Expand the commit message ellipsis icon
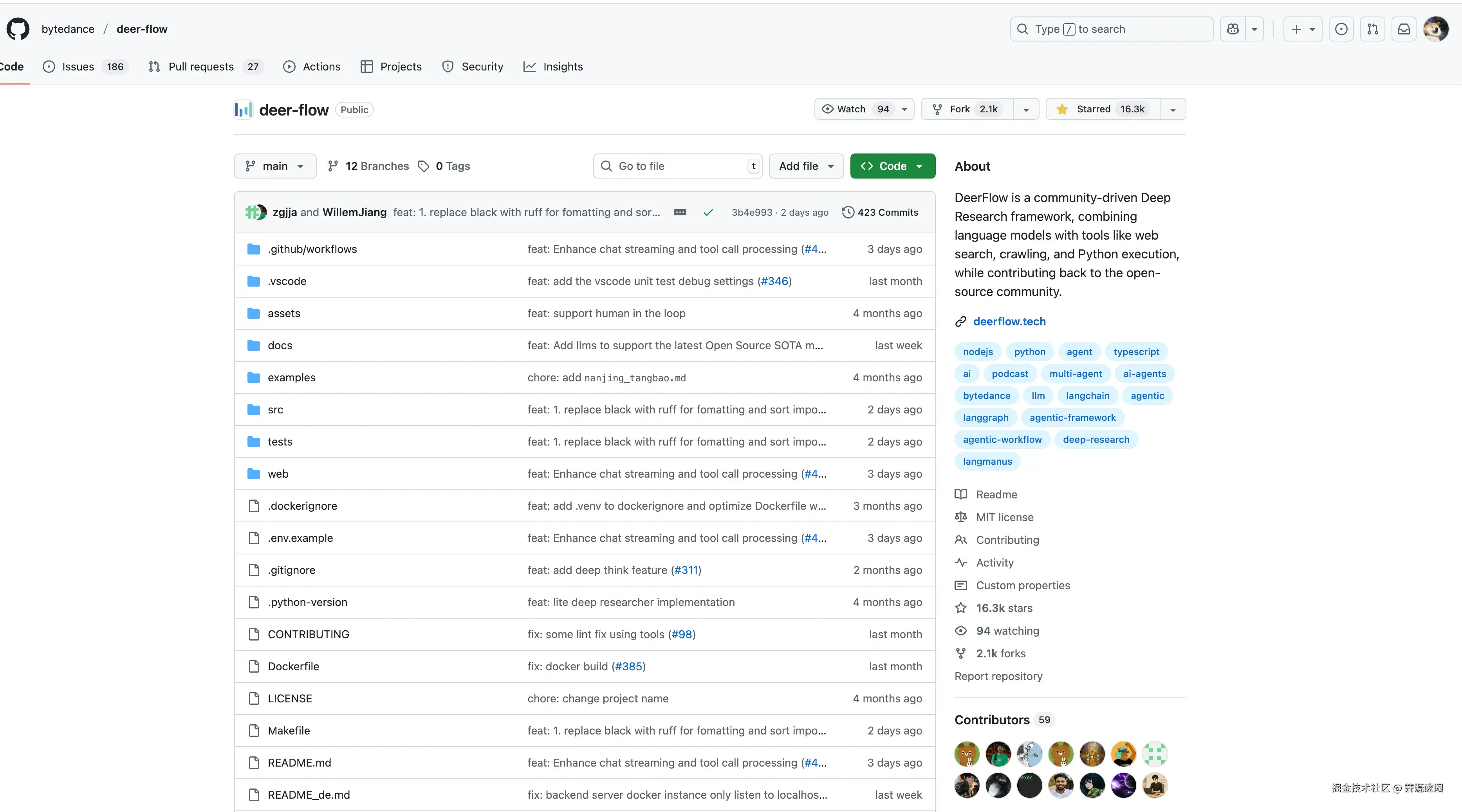Viewport: 1462px width, 812px height. 680,212
